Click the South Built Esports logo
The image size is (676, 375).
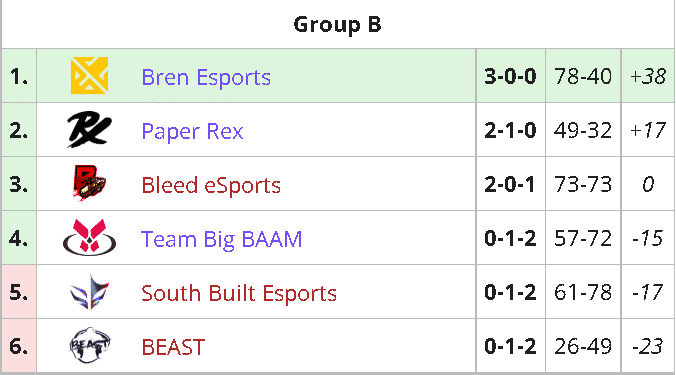tap(89, 292)
